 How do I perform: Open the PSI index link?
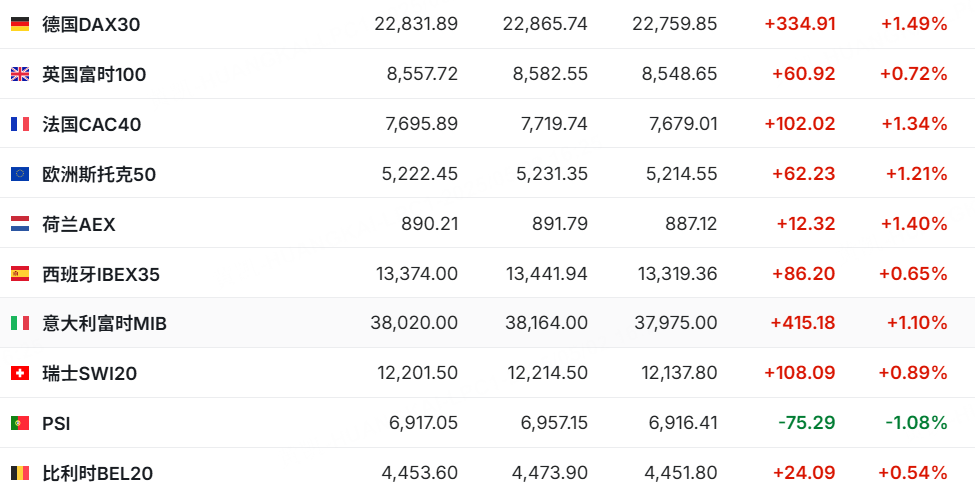[x=56, y=424]
